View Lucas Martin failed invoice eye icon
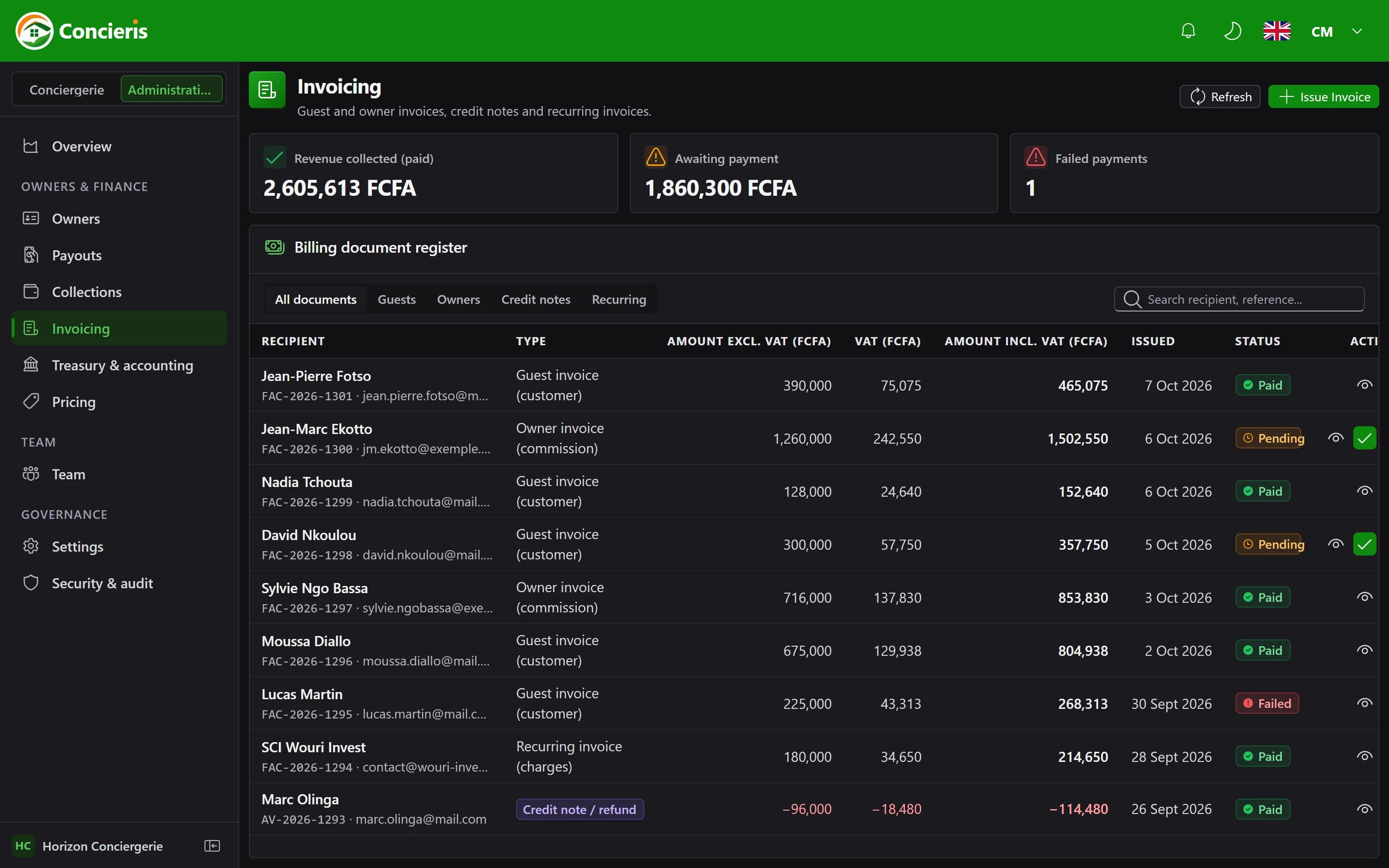The image size is (1389, 868). (x=1364, y=703)
